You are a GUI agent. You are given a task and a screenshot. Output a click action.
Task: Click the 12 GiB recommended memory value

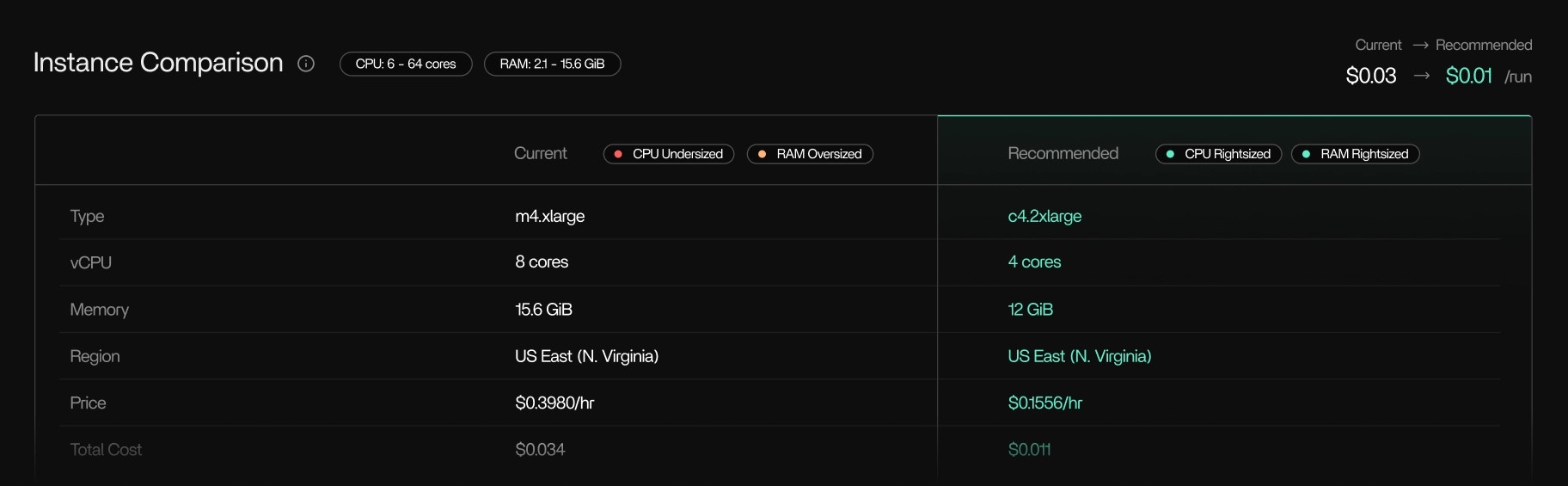1030,309
